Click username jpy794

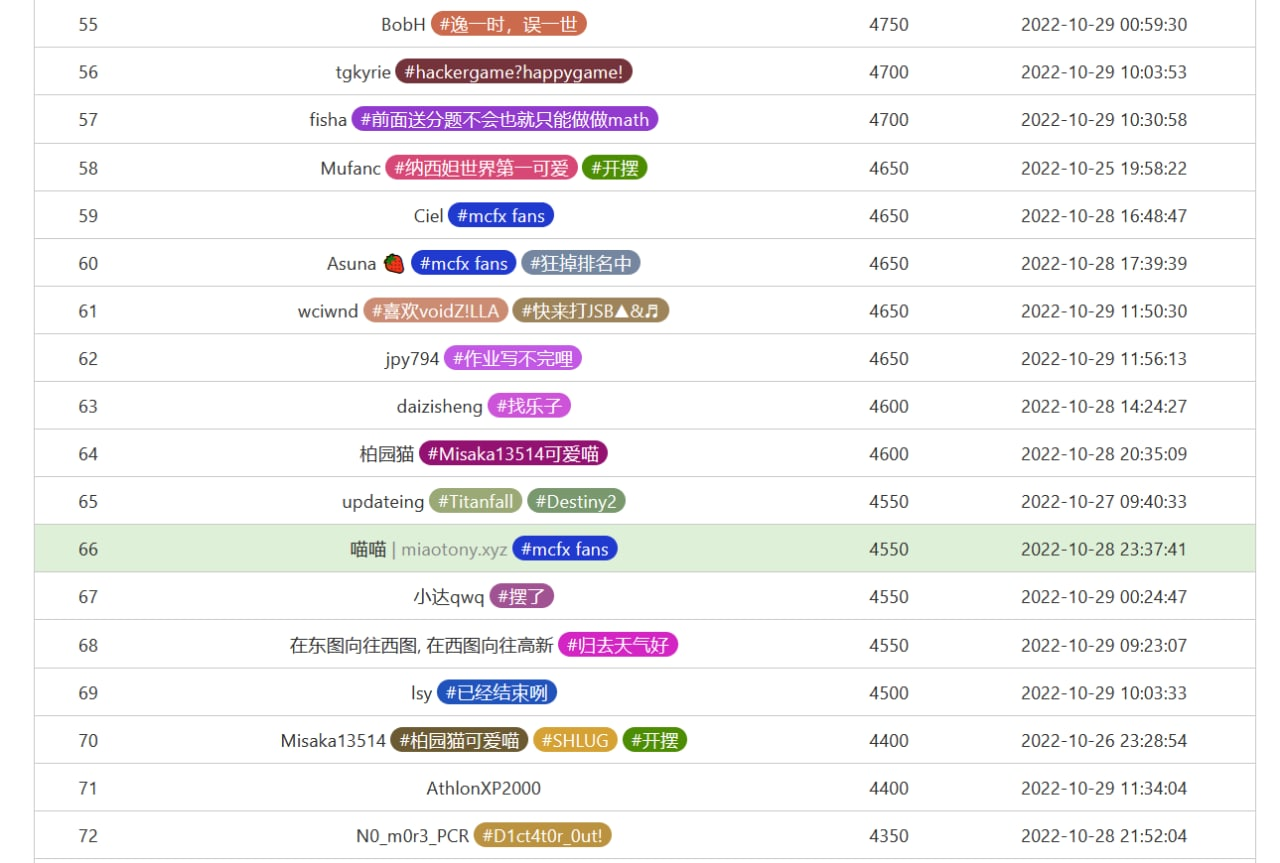pos(412,359)
